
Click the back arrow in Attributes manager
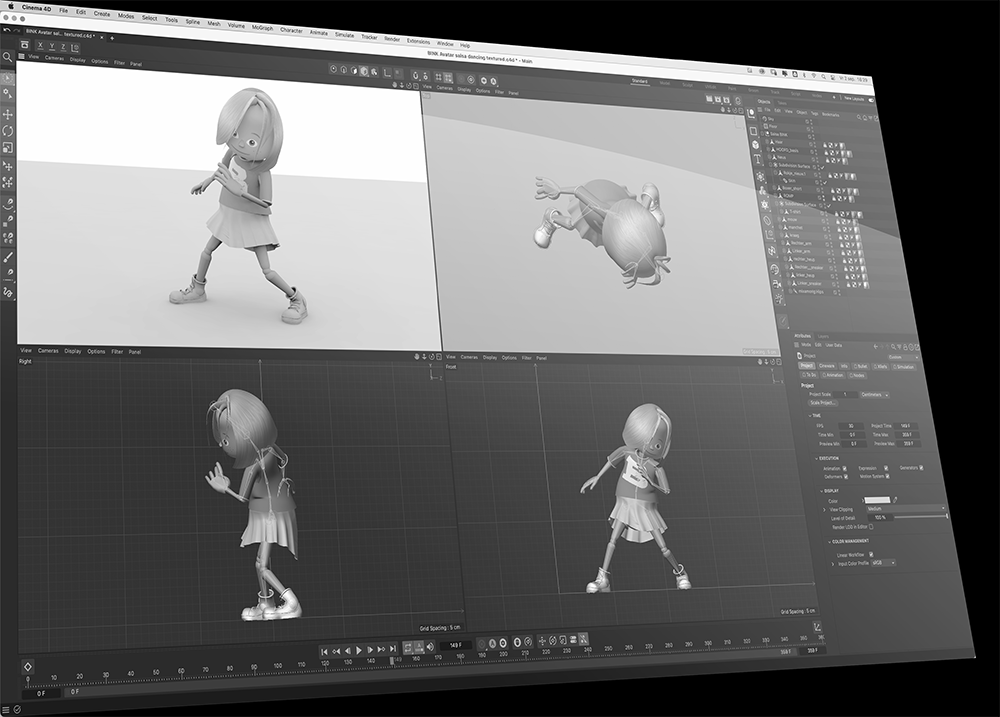coord(876,346)
